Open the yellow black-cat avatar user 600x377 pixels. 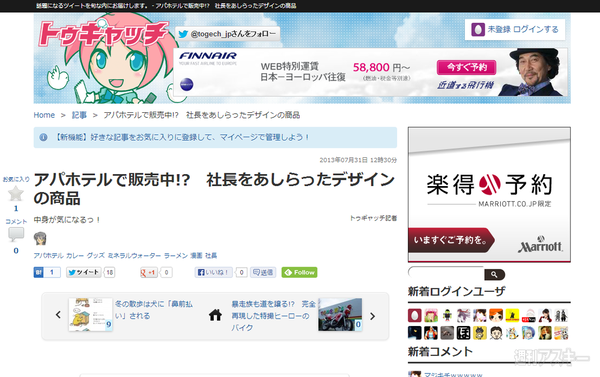pyautogui.click(x=512, y=315)
